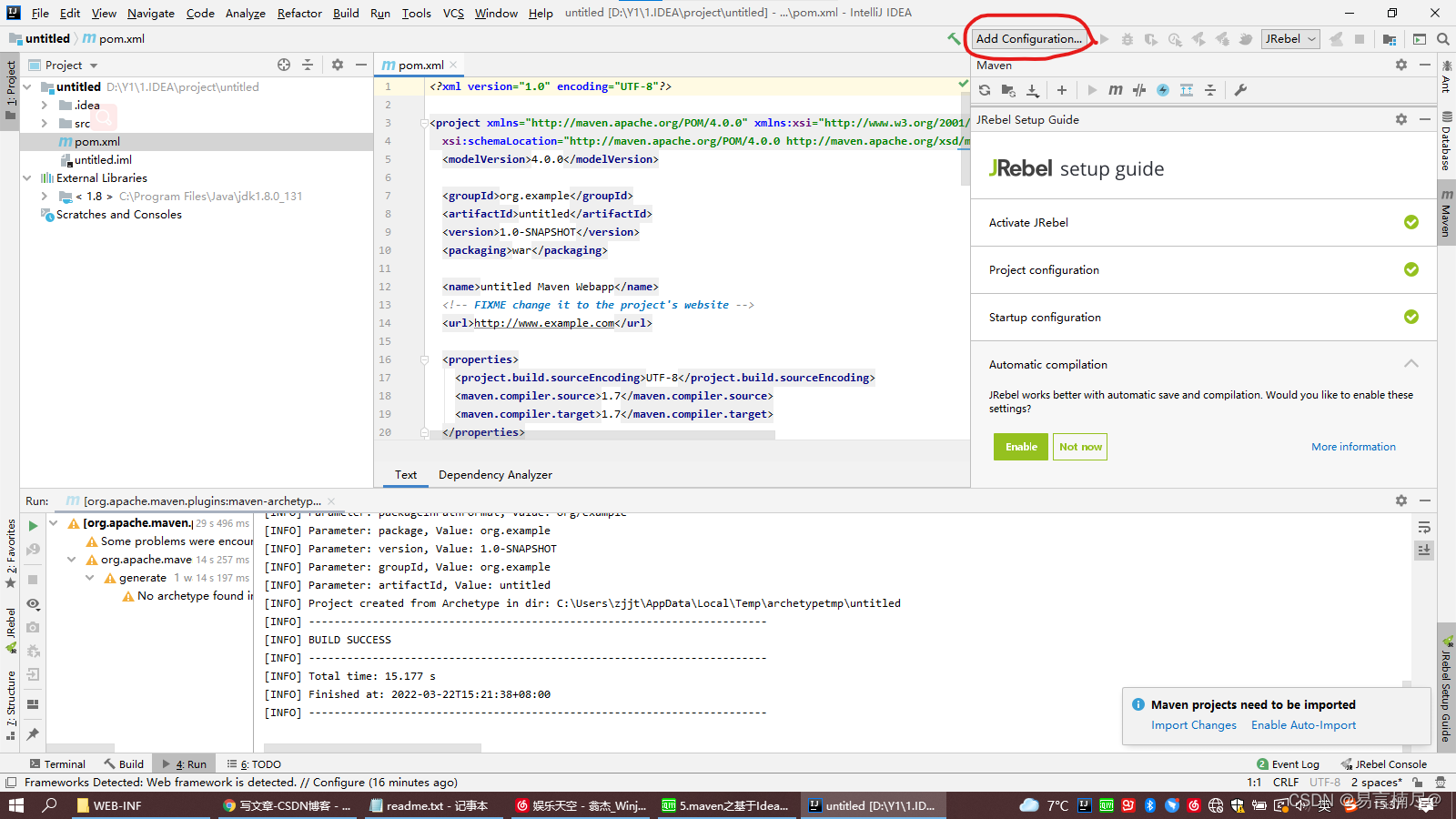Image resolution: width=1456 pixels, height=819 pixels.
Task: Switch to the Text editor tab
Action: coord(406,475)
